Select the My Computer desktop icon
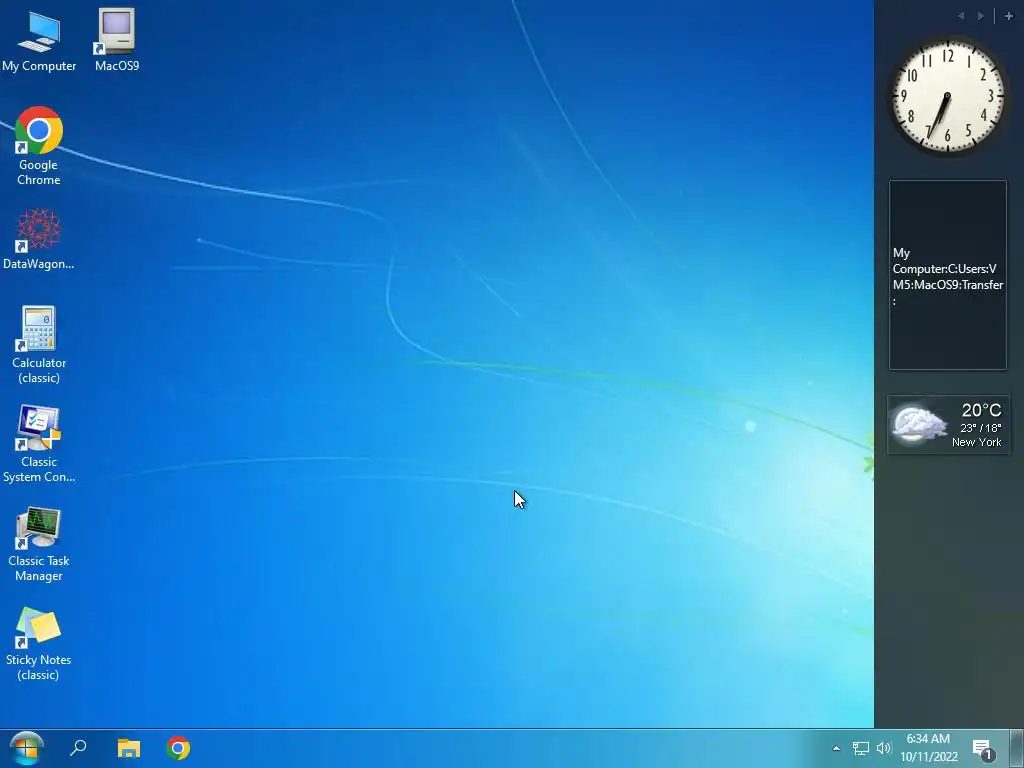Viewport: 1024px width, 768px height. [39, 40]
